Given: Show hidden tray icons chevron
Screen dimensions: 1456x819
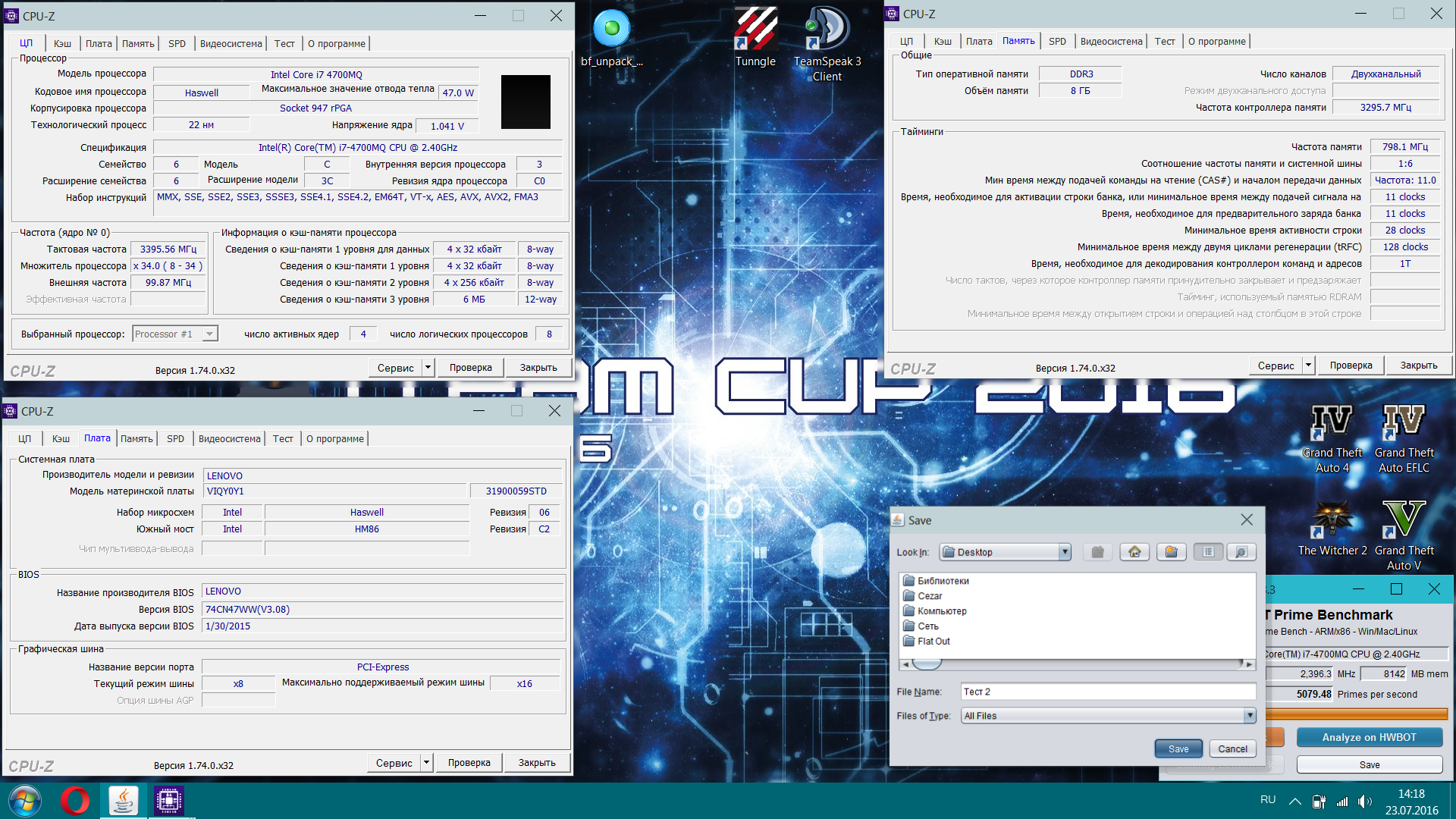Looking at the screenshot, I should 1295,801.
